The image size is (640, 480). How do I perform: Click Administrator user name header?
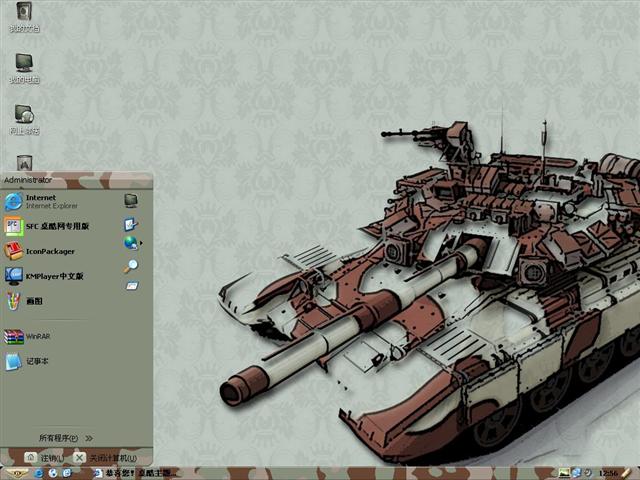pos(28,180)
